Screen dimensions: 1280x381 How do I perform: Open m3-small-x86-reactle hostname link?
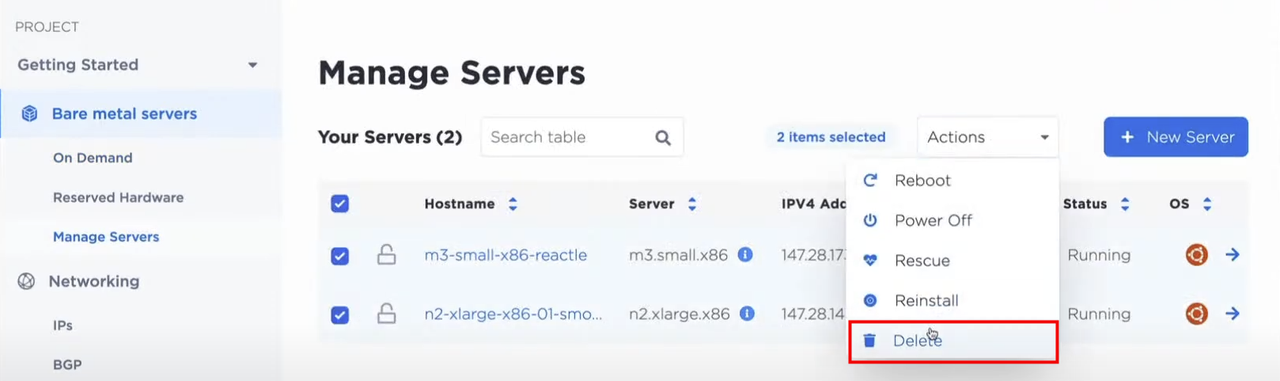[x=506, y=255]
